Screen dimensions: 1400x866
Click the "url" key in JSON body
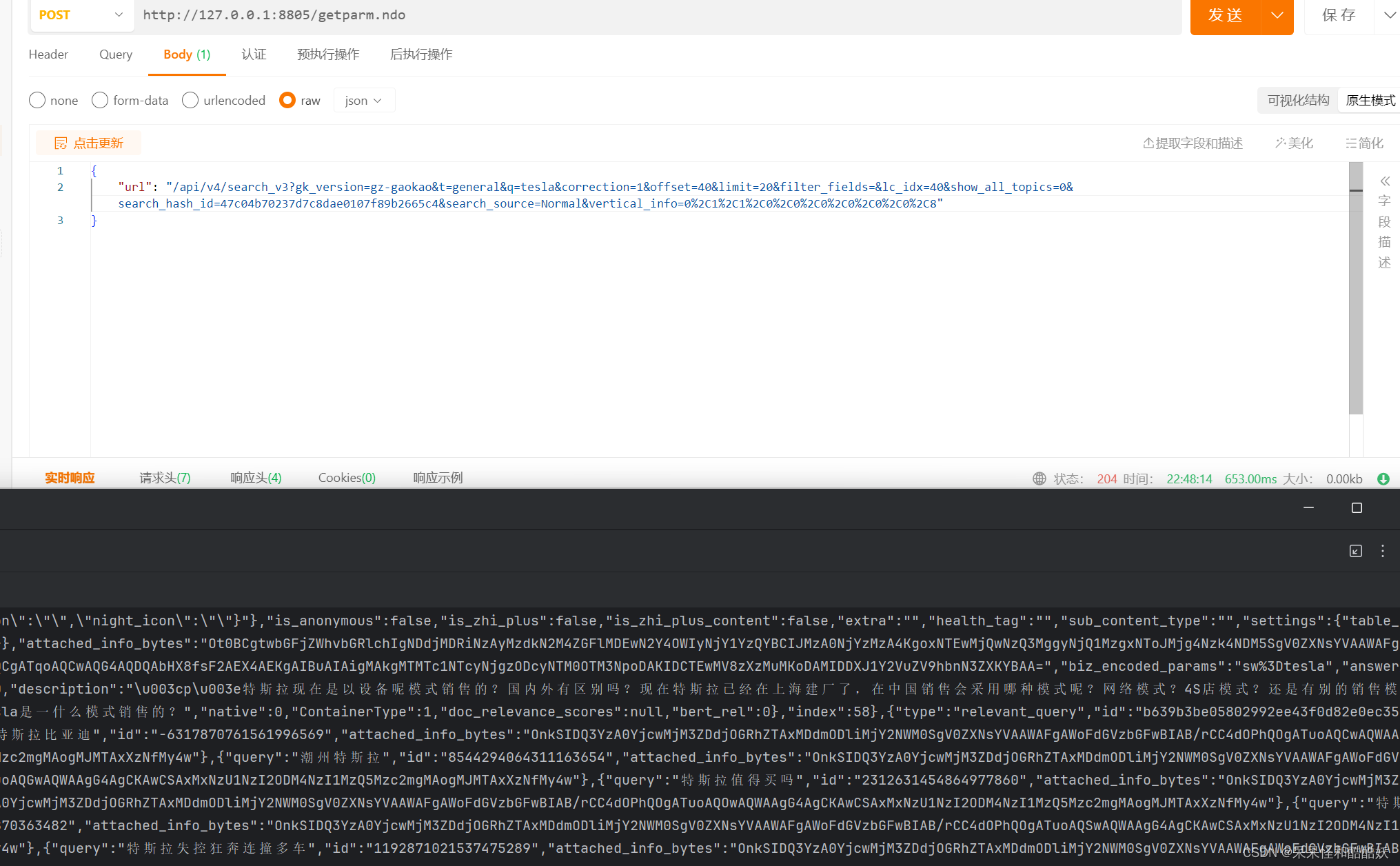pos(134,187)
